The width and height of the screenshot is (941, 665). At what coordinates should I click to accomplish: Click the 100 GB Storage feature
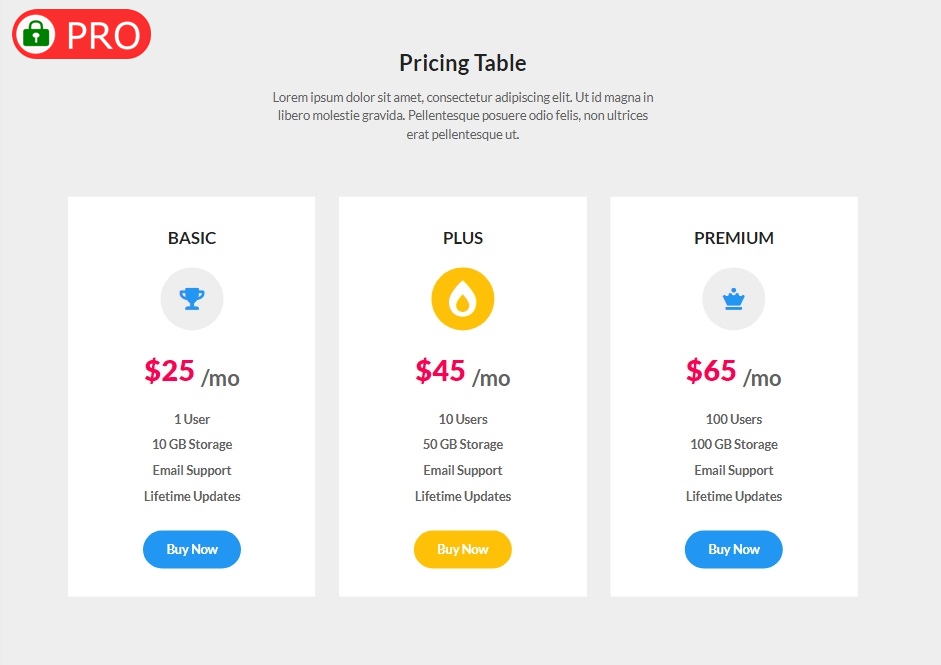click(x=734, y=444)
